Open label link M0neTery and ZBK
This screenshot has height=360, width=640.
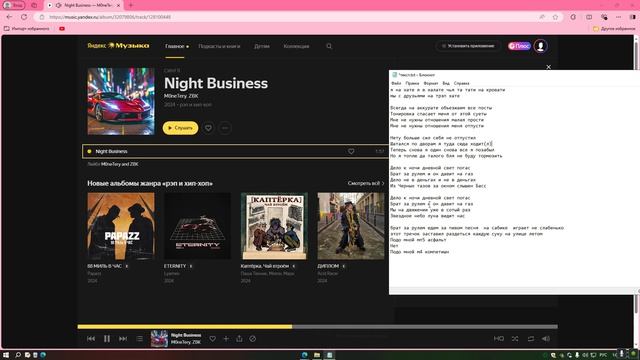[120, 164]
